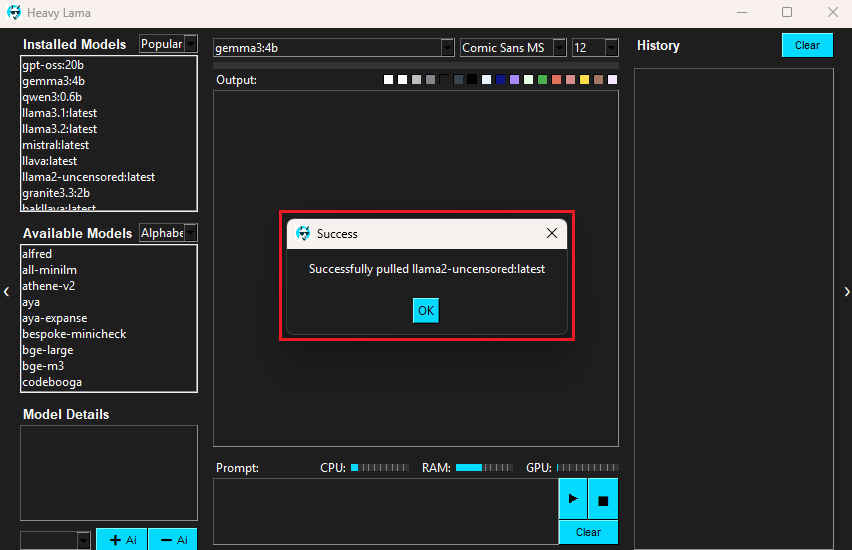Clear the prompt using the lower Clear button
This screenshot has width=852, height=550.
pos(588,532)
